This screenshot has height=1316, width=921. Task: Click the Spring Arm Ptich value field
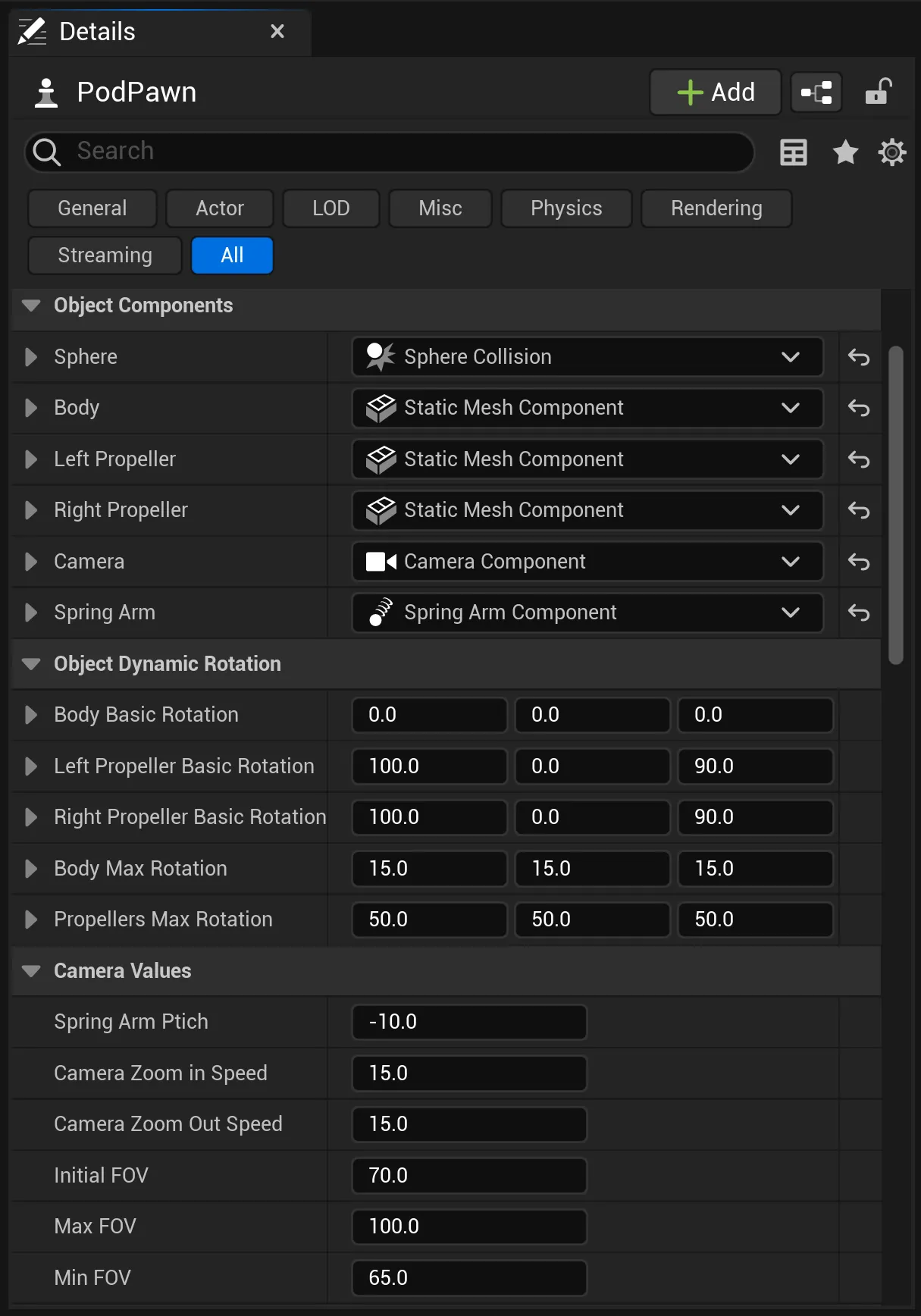tap(469, 1022)
